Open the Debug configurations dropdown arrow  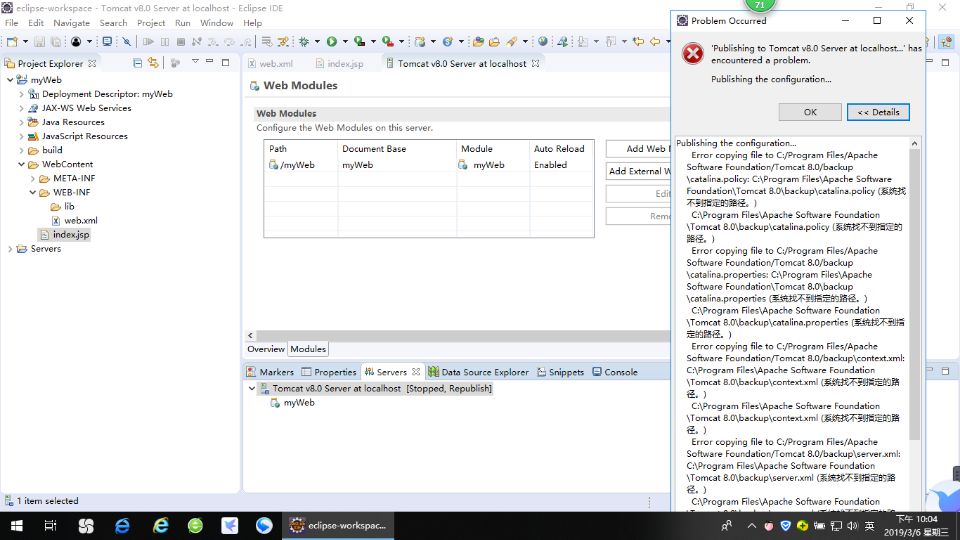(x=317, y=42)
